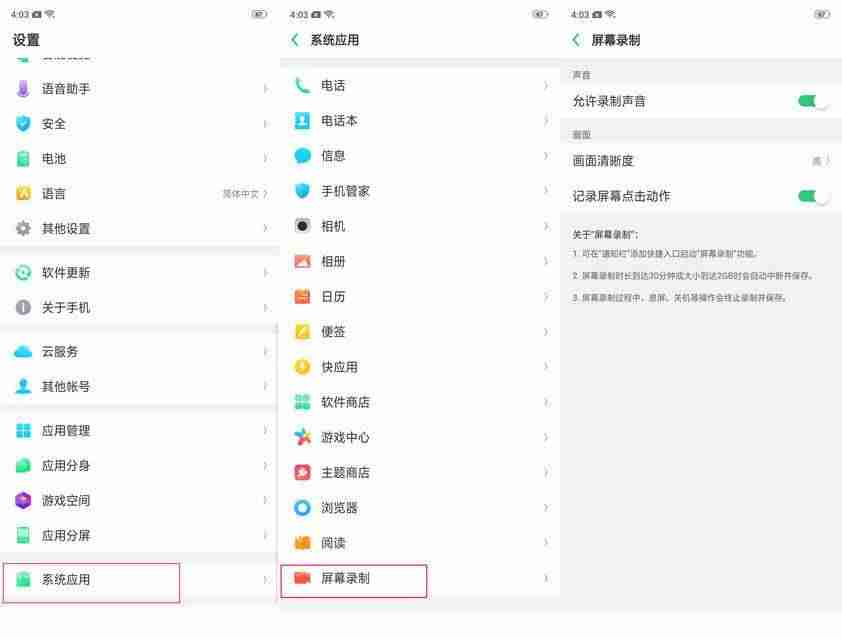The height and width of the screenshot is (639, 842).
Task: Tap the 语言 language icon
Action: 23,193
